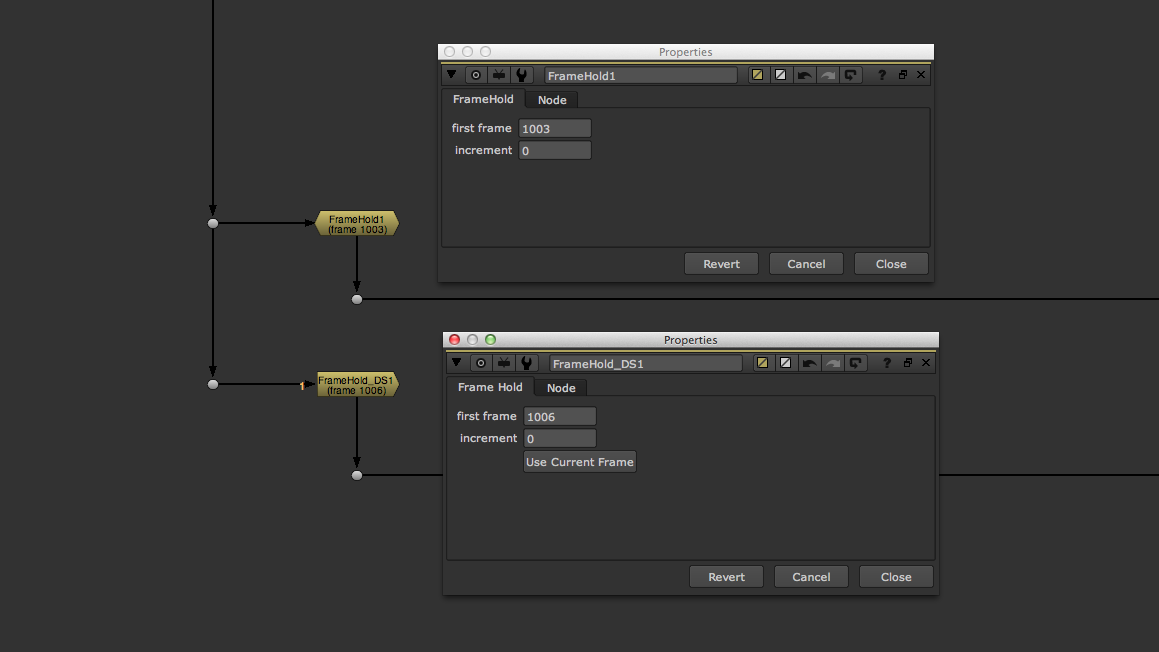Click Close in FrameHold_DS1 properties window
The width and height of the screenshot is (1159, 652).
coord(897,577)
